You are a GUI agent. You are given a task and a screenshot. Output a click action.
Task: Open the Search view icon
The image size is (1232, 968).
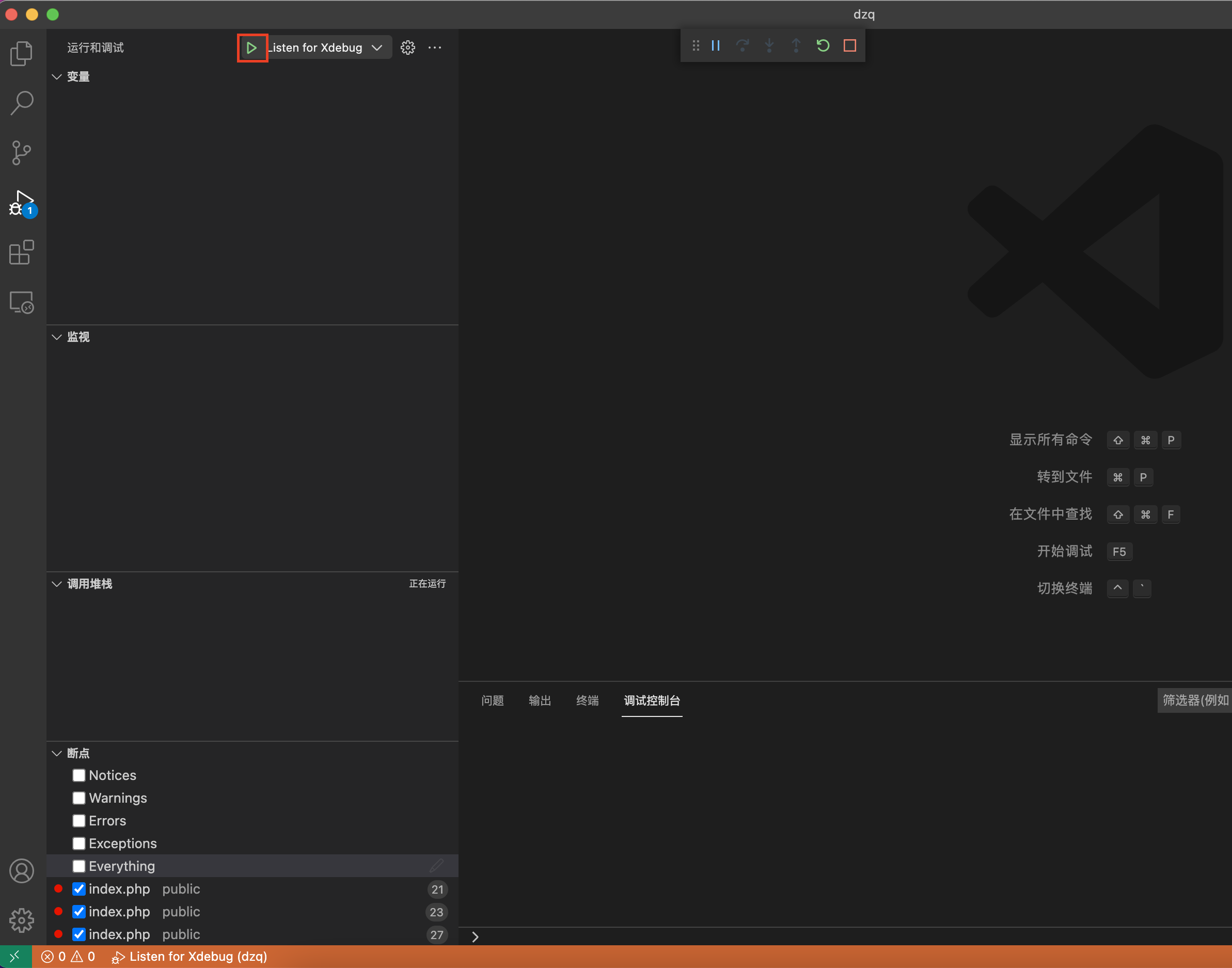coord(22,103)
